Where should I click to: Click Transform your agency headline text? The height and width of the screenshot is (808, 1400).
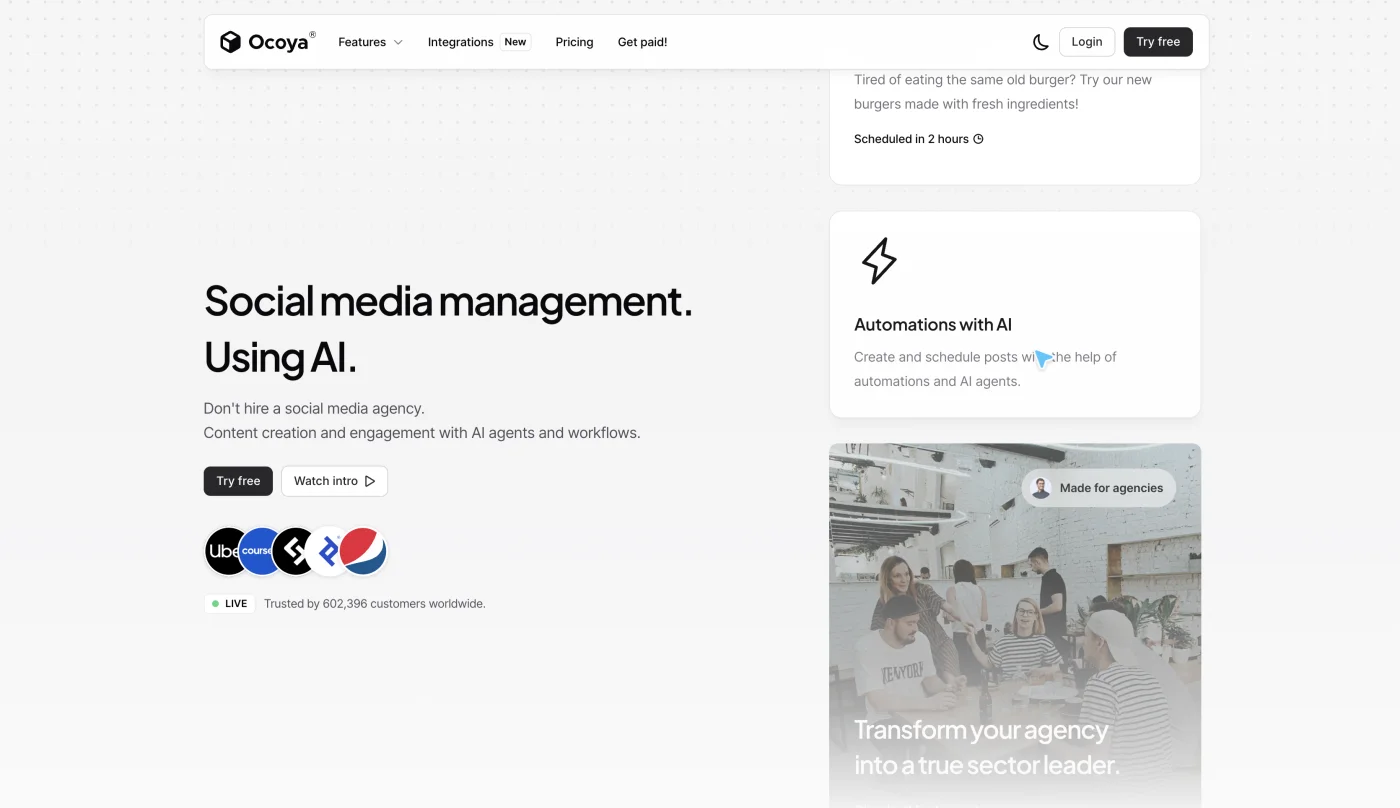click(x=987, y=748)
